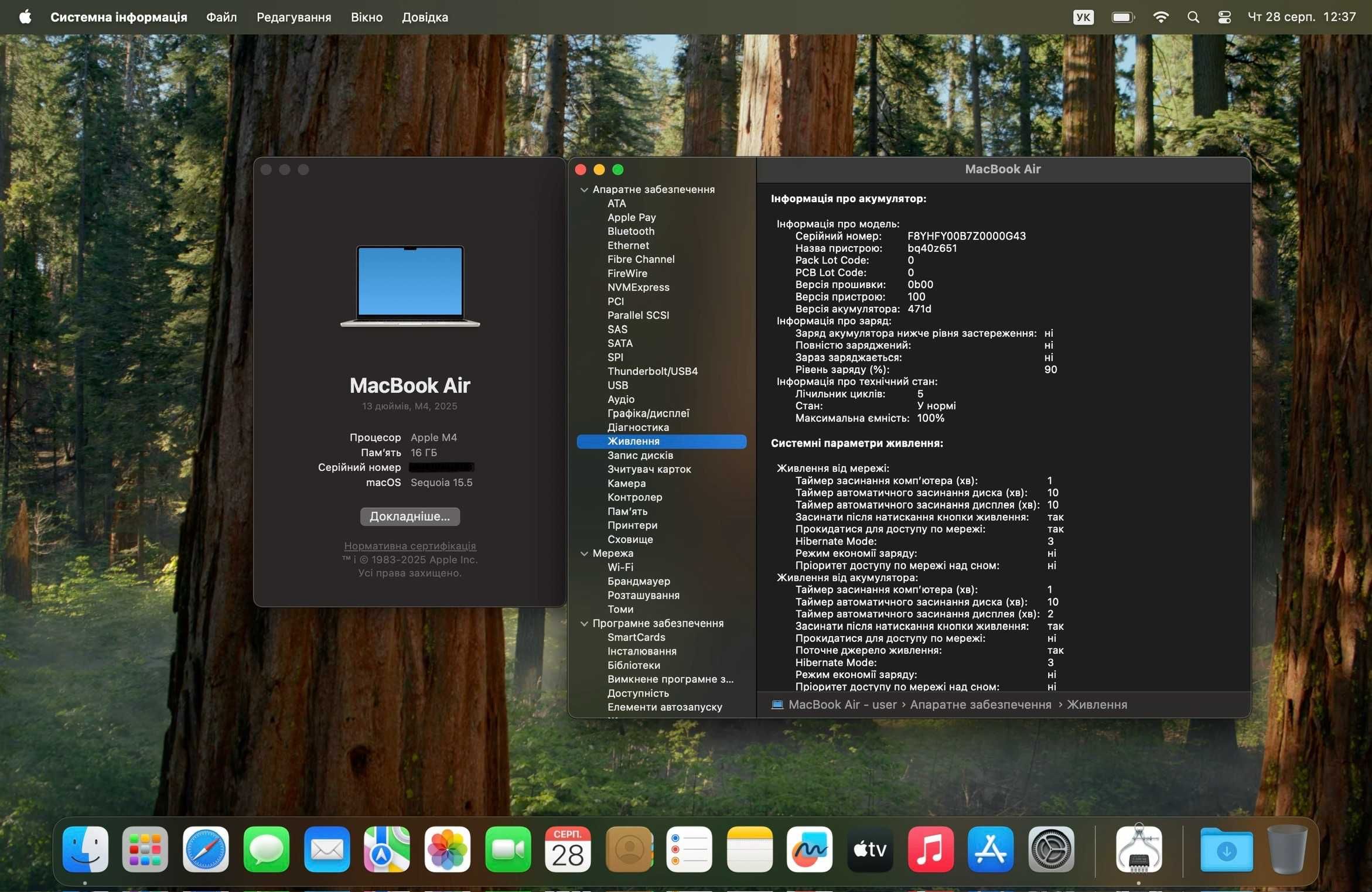Select Брандмауер in the sidebar
The width and height of the screenshot is (1372, 892).
click(x=639, y=582)
